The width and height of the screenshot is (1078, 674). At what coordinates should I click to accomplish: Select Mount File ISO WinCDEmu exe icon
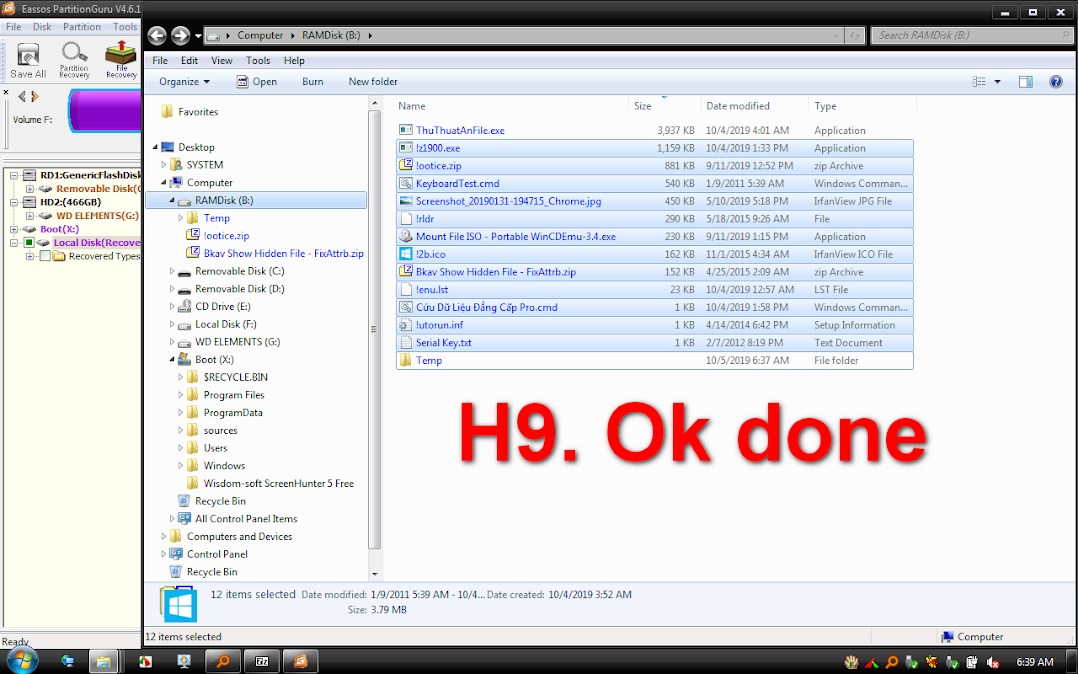point(406,237)
